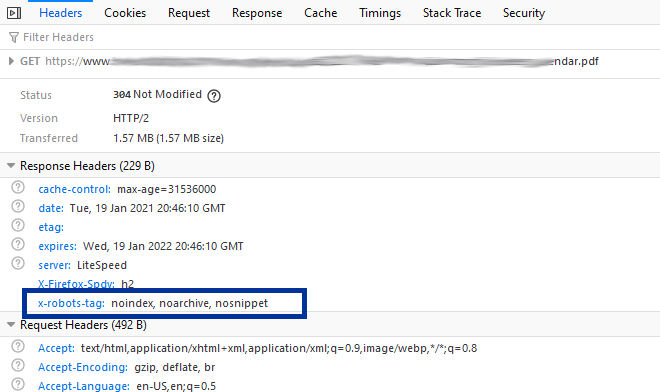Select the en-US,en;q=0.5 value
Image resolution: width=660 pixels, height=392 pixels.
click(x=176, y=386)
